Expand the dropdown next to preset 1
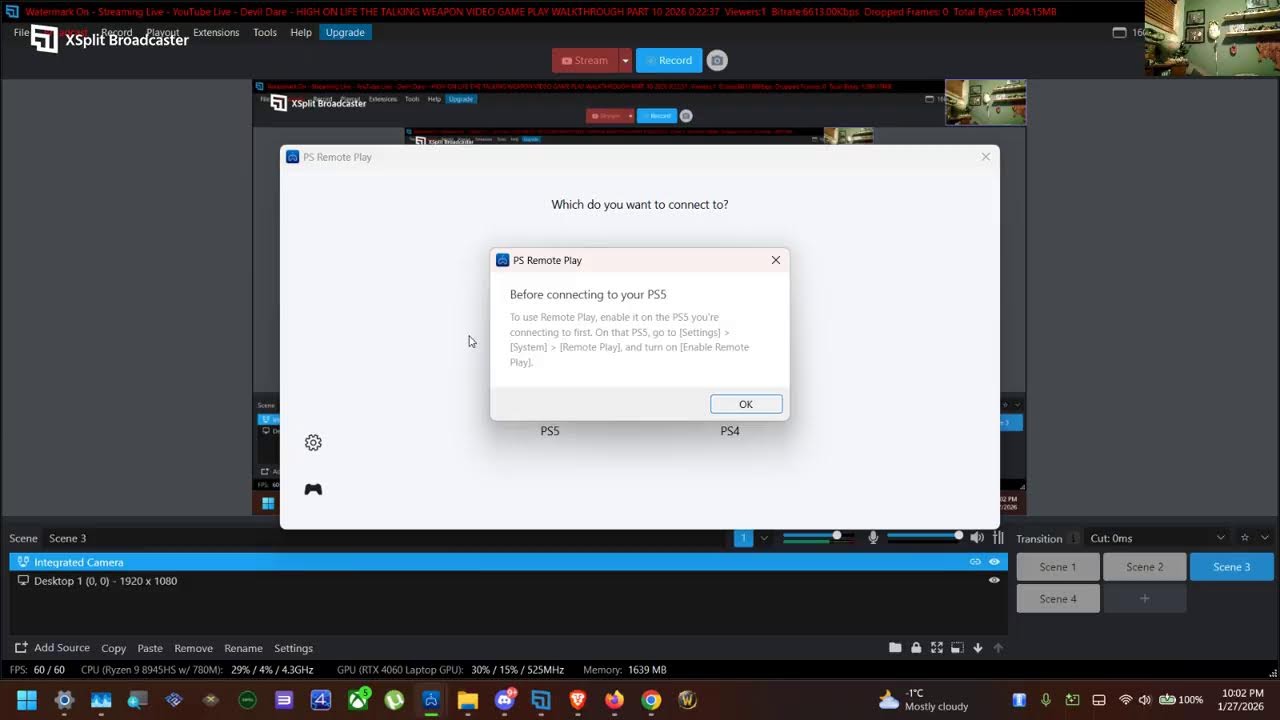Screen dimensions: 1280x720 (764, 538)
